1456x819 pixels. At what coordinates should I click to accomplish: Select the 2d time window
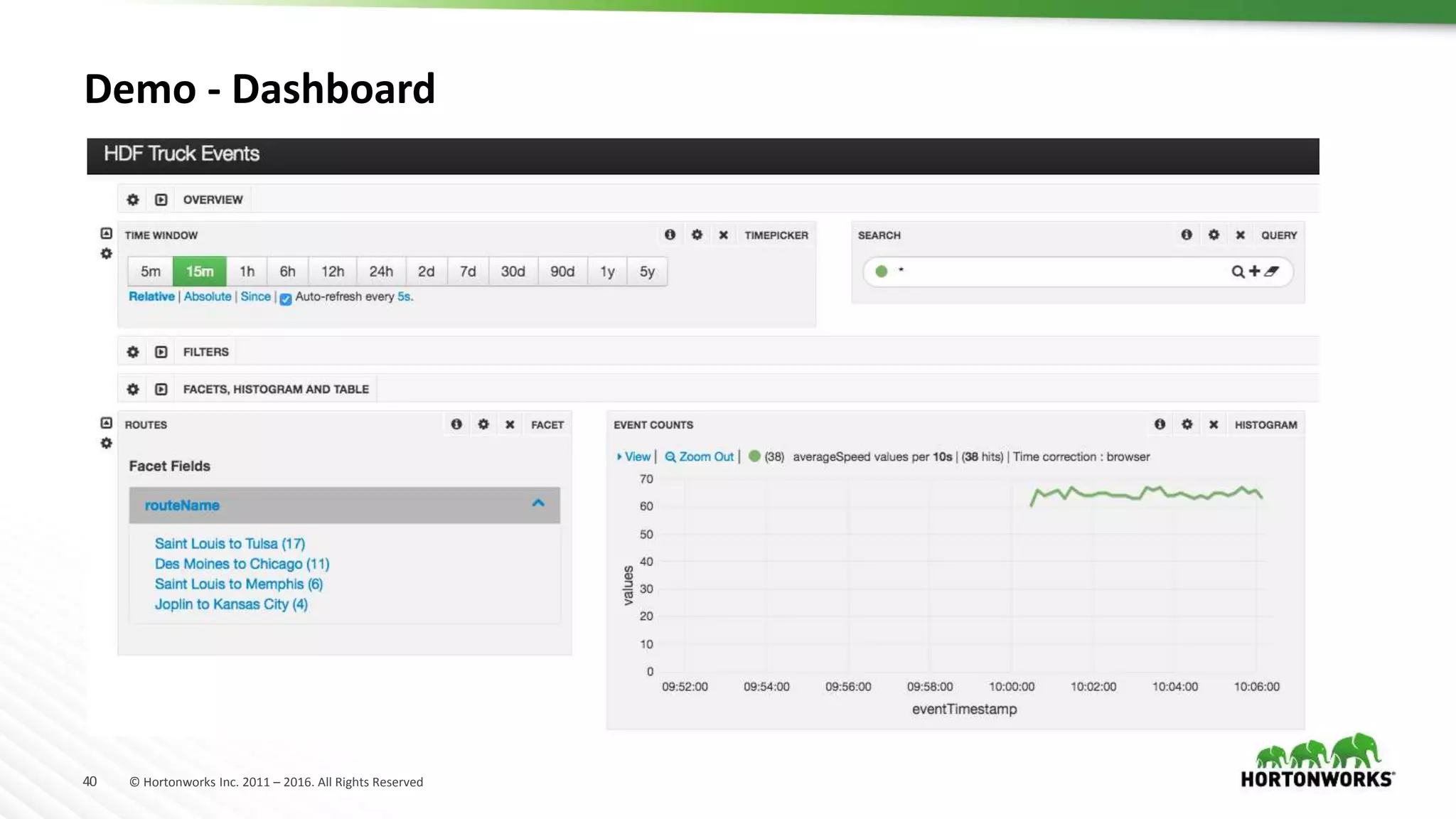point(426,272)
